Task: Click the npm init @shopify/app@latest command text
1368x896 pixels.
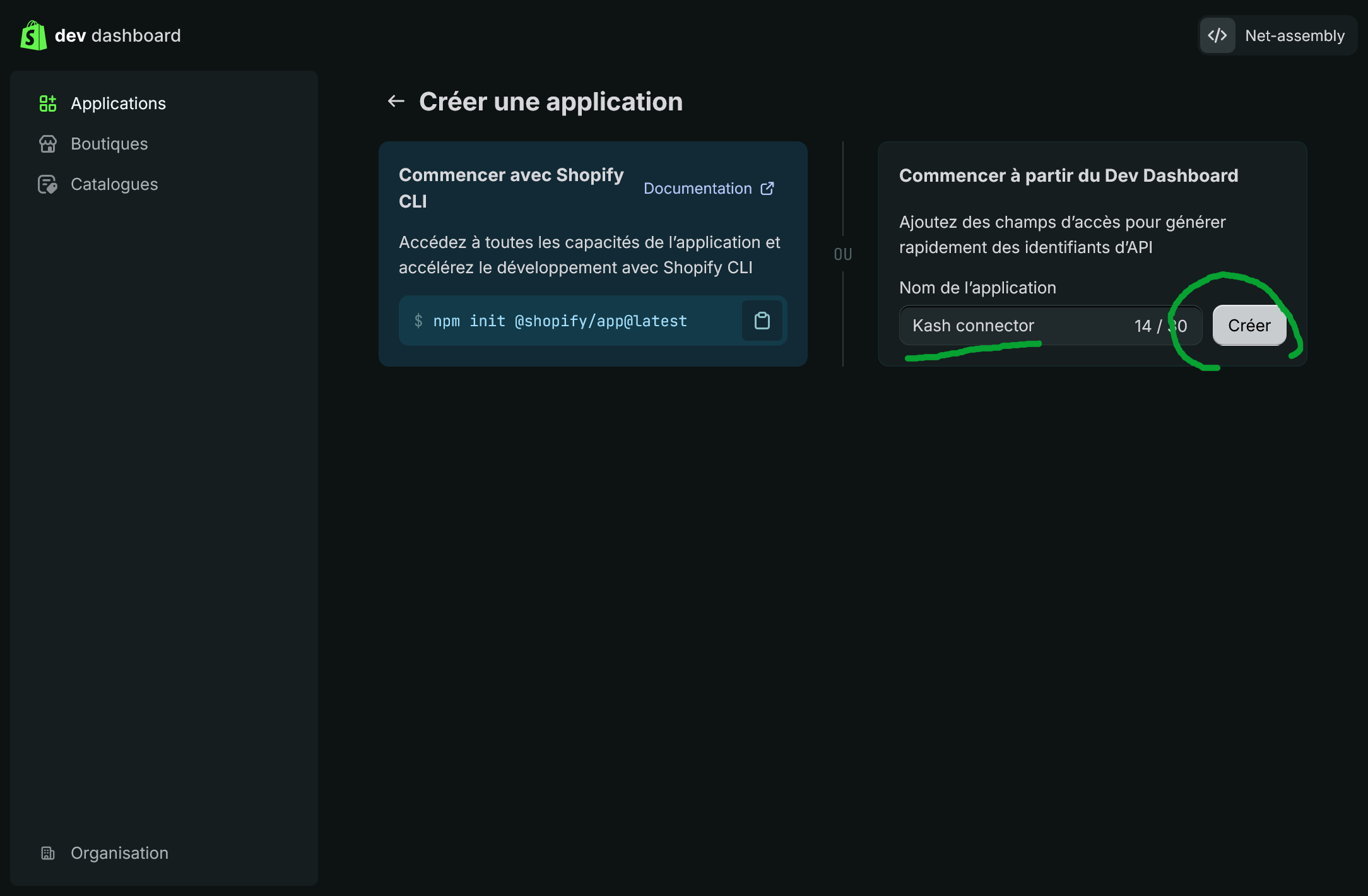Action: pyautogui.click(x=560, y=321)
